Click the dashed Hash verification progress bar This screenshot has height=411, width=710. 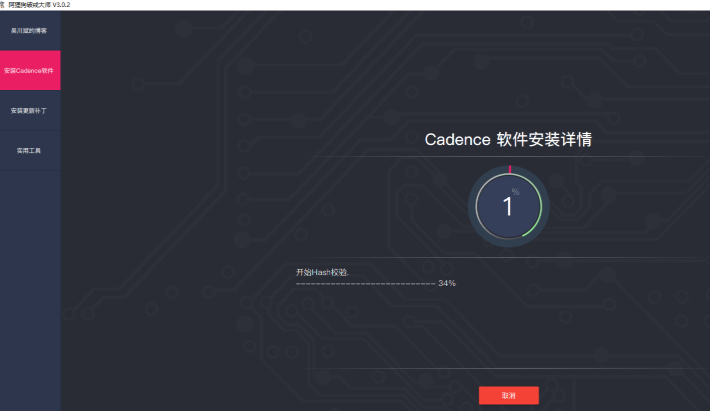365,284
